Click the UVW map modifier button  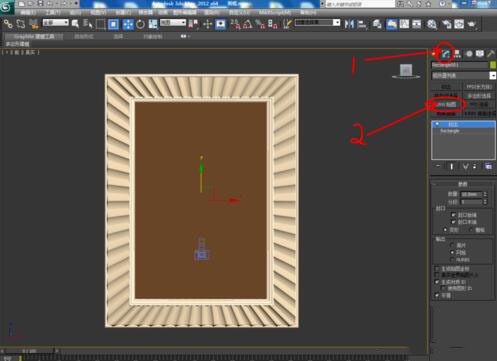(447, 105)
